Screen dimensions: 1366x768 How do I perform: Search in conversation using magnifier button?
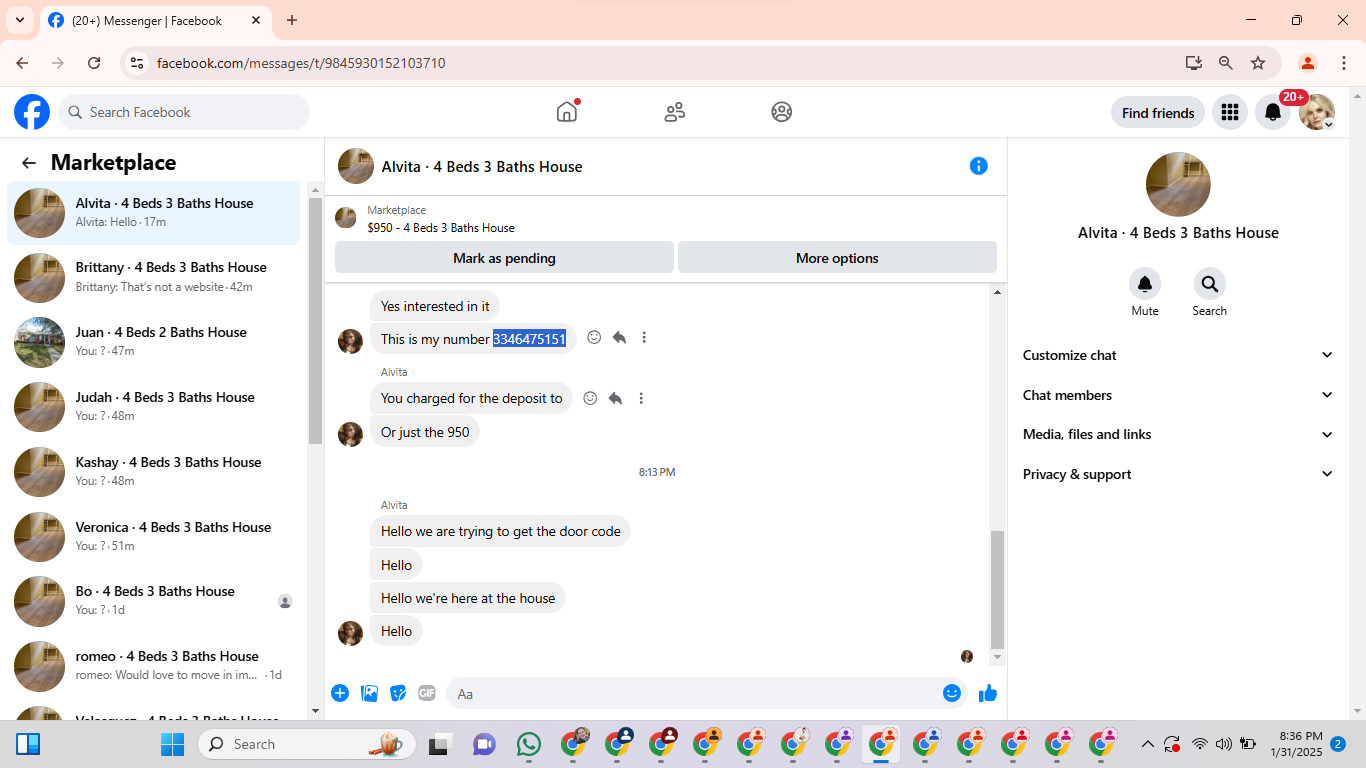pos(1210,284)
